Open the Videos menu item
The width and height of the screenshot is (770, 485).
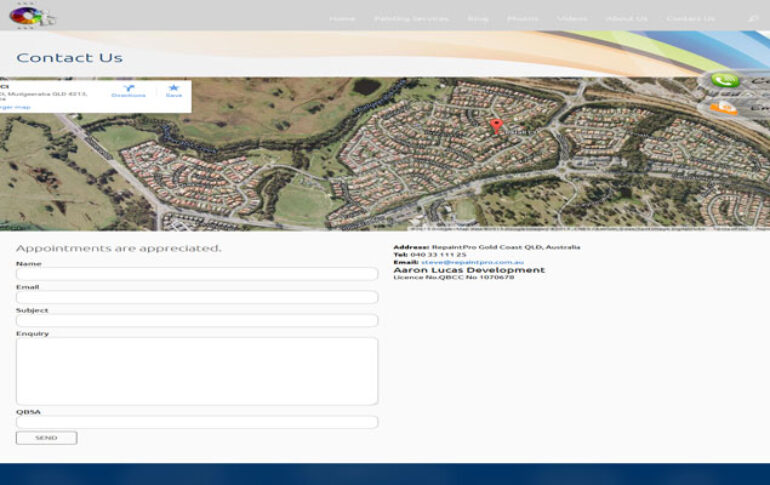click(x=572, y=19)
